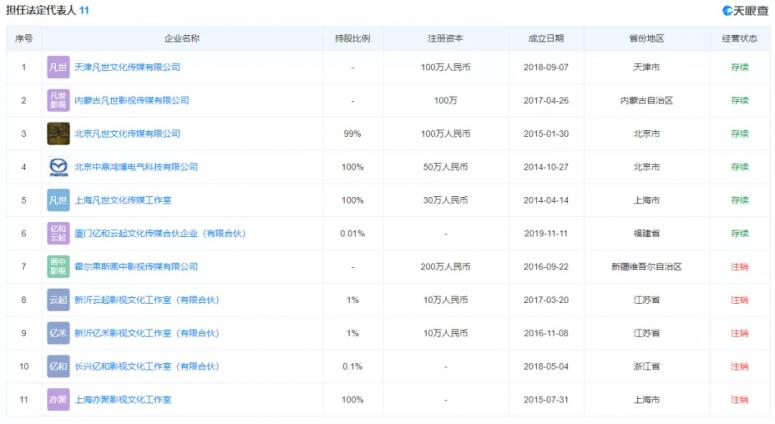Click the blue 凡世 logo for 上海凡世文化传媒工作室

click(58, 200)
